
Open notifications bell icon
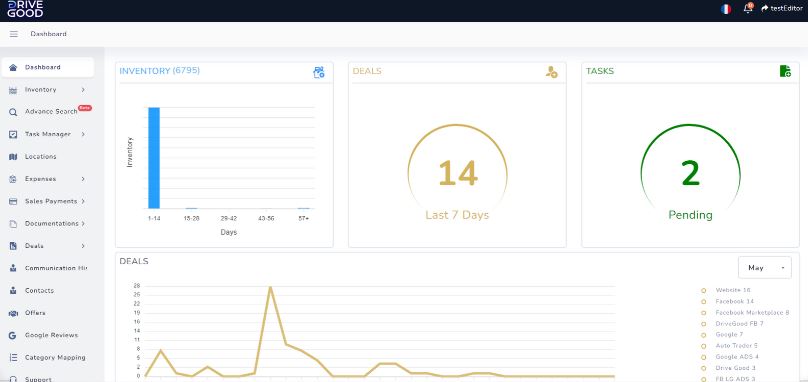[x=748, y=8]
